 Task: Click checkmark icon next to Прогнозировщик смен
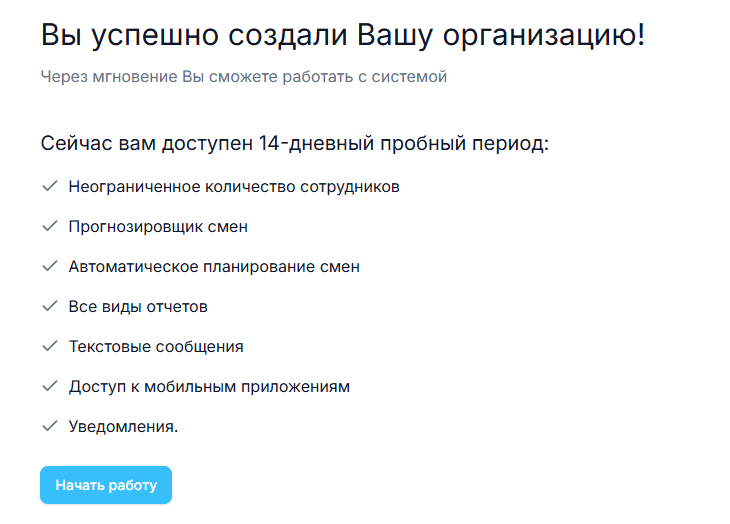point(49,226)
